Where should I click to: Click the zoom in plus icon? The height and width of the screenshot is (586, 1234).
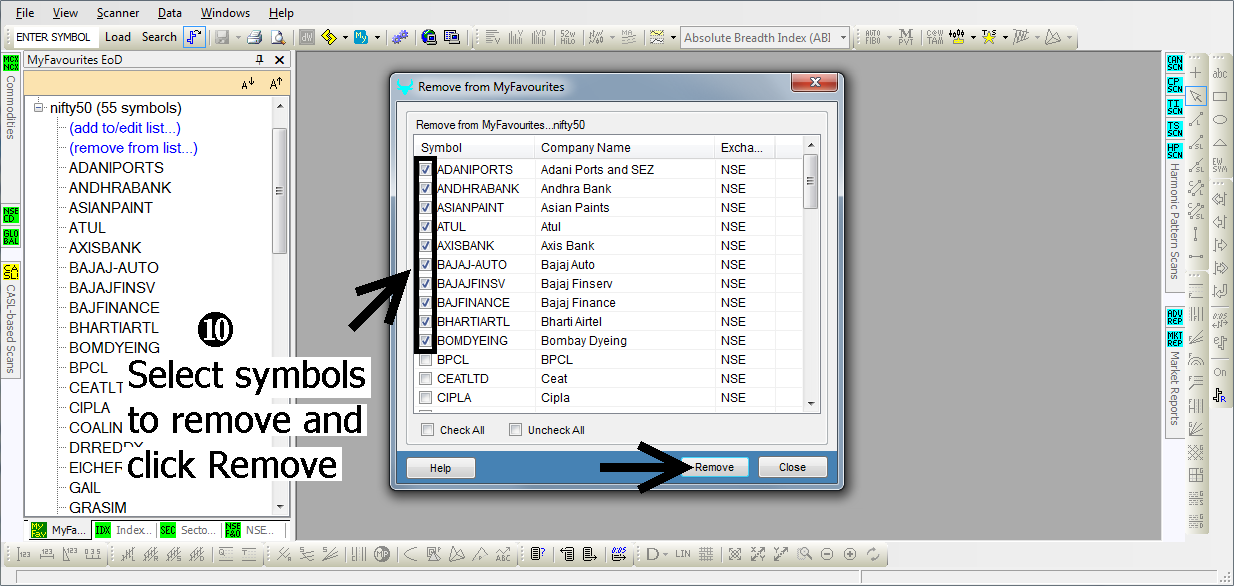[x=850, y=554]
